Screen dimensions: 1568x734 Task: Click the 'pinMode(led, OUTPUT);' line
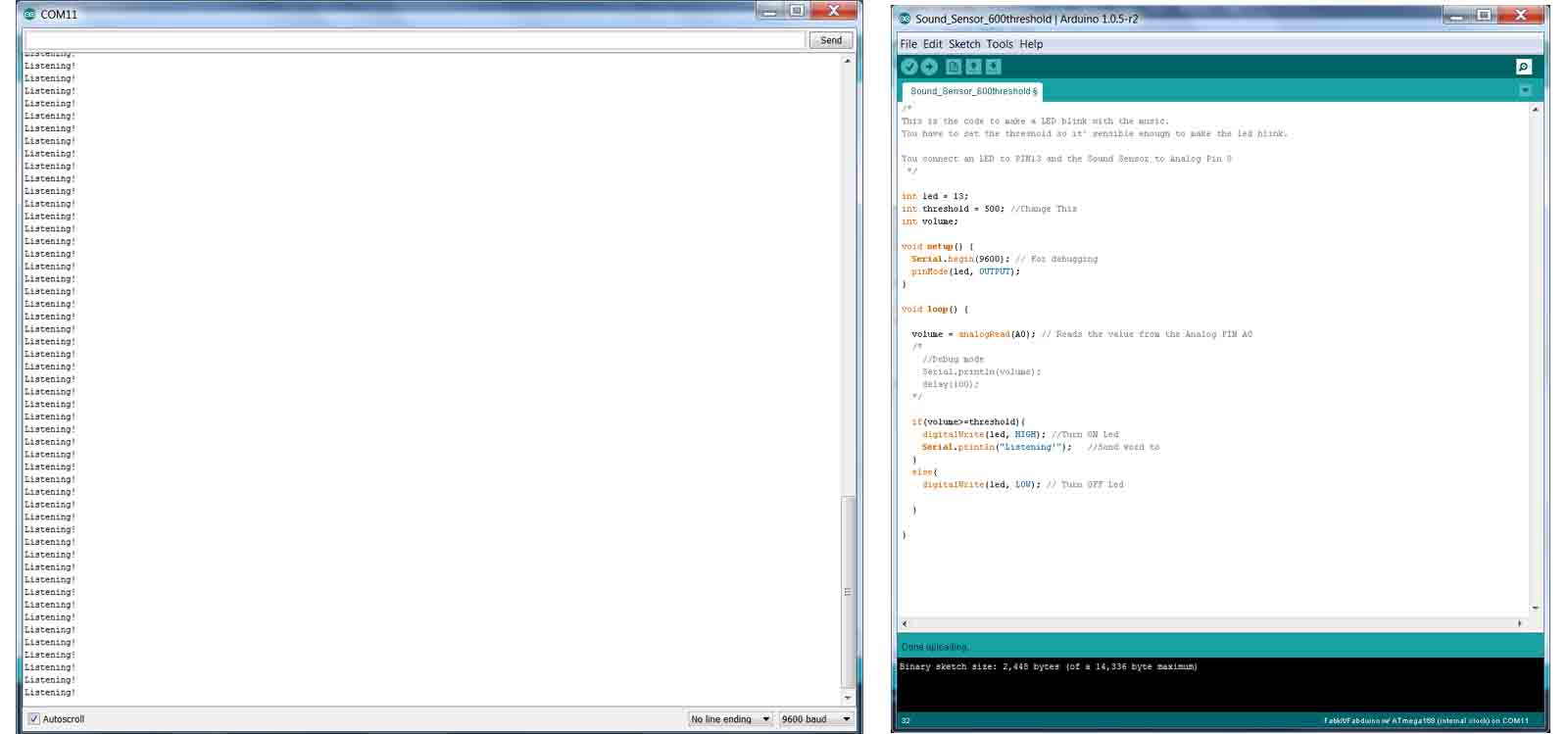tap(965, 271)
